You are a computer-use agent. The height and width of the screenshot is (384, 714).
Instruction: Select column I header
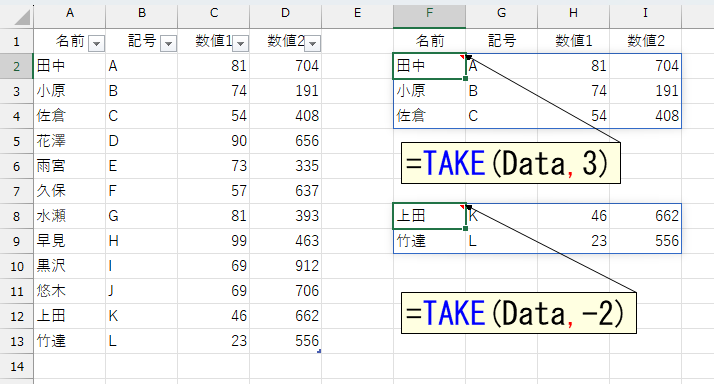(645, 14)
